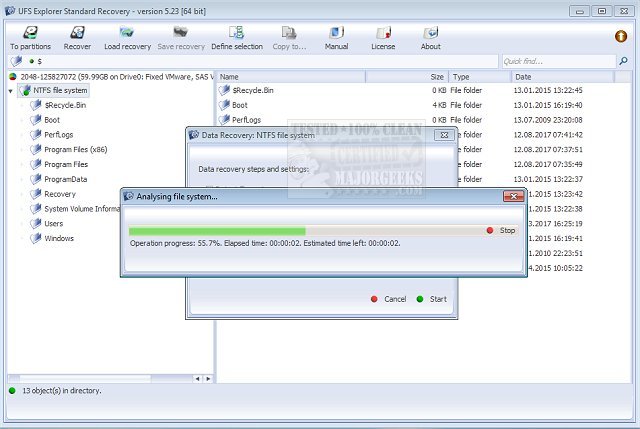The image size is (640, 429).
Task: Open the Define selection tool
Action: [237, 38]
